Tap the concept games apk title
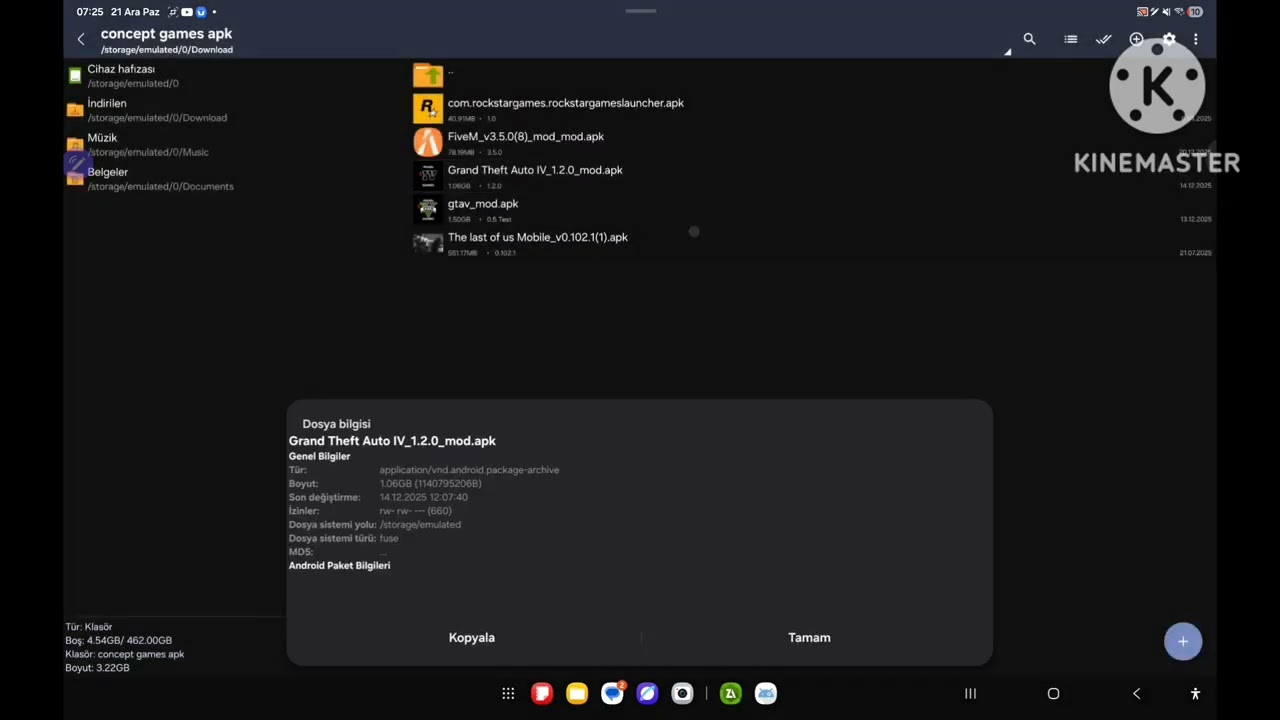1280x720 pixels. 166,34
